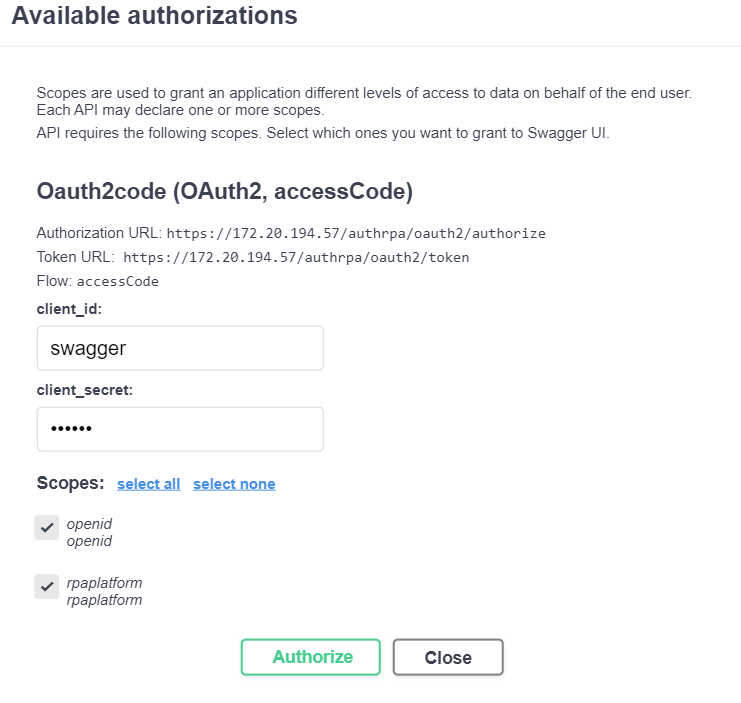Click the "select none" scopes link
Image resolution: width=741 pixels, height=703 pixels.
[x=234, y=484]
